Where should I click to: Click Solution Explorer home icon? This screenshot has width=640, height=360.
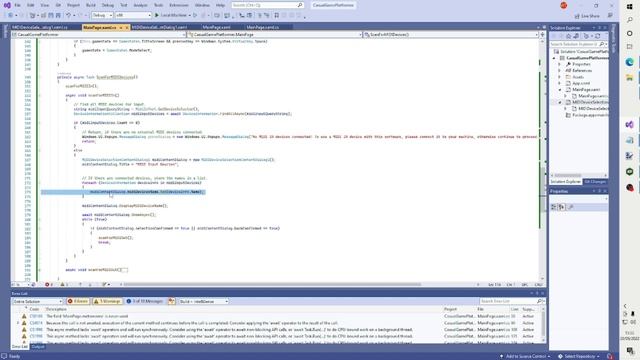[x=568, y=36]
